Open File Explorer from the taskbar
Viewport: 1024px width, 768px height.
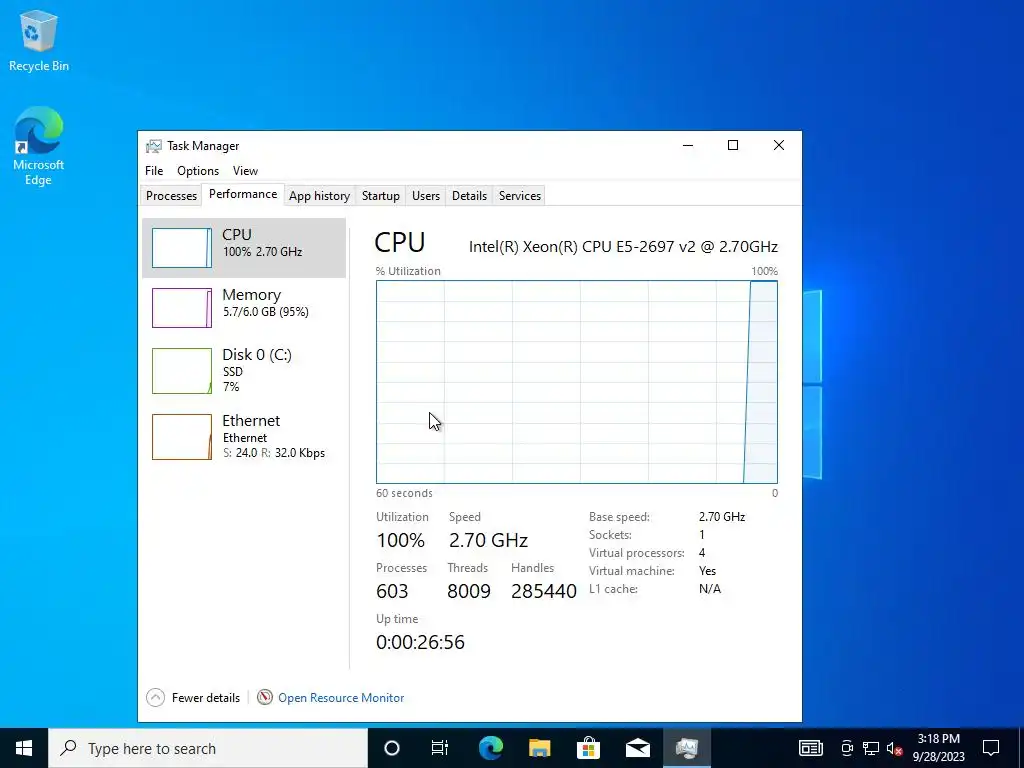pos(539,748)
